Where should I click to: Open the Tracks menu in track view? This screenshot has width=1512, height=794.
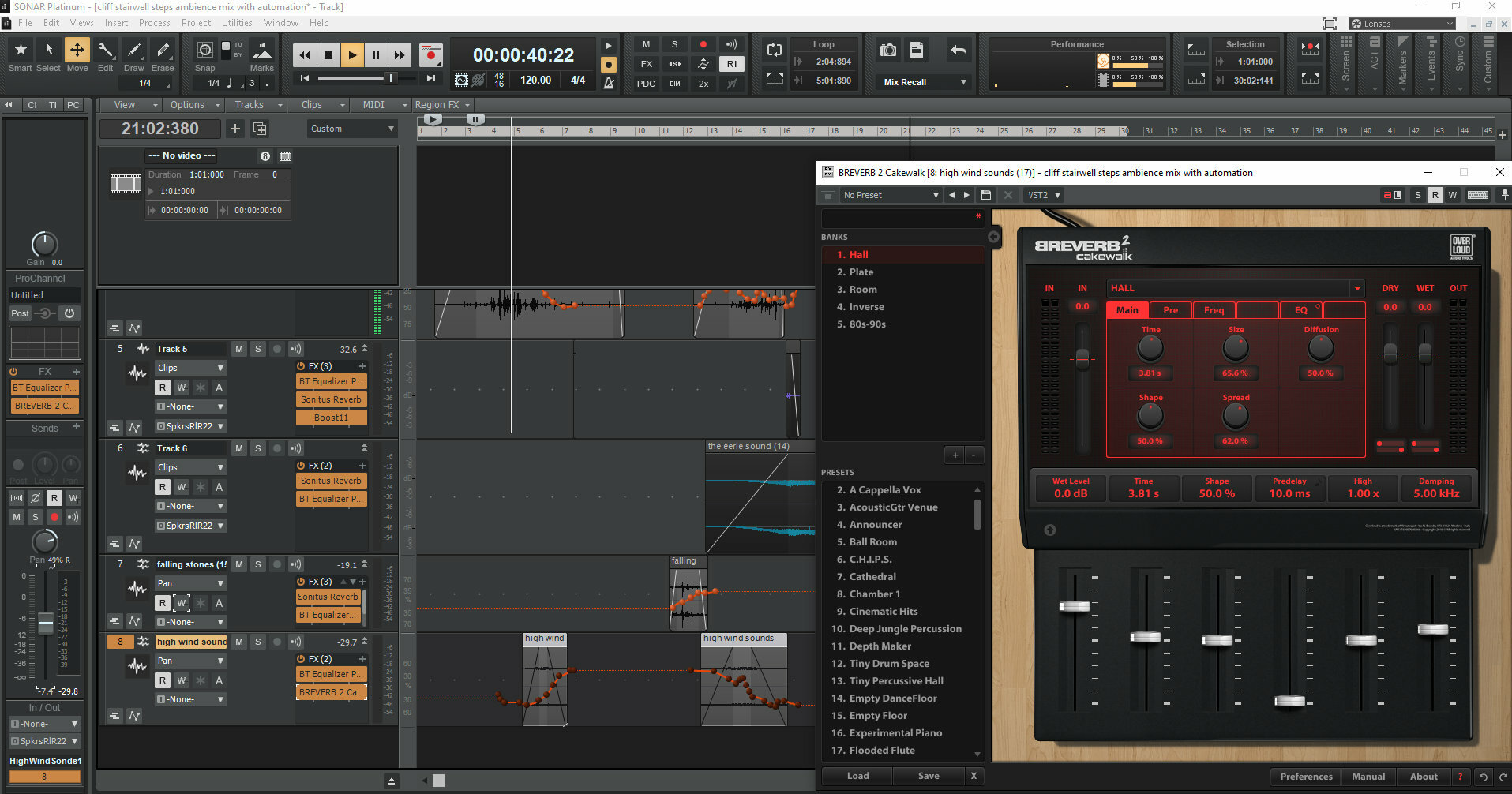pyautogui.click(x=258, y=105)
